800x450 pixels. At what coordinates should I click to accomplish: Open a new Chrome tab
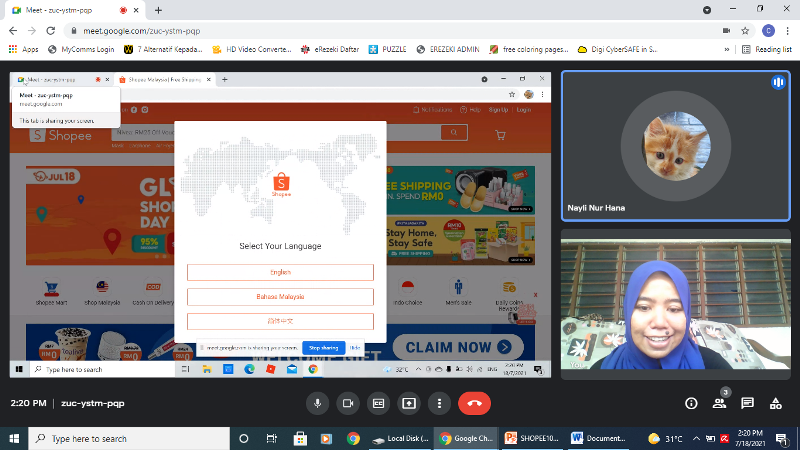(158, 10)
